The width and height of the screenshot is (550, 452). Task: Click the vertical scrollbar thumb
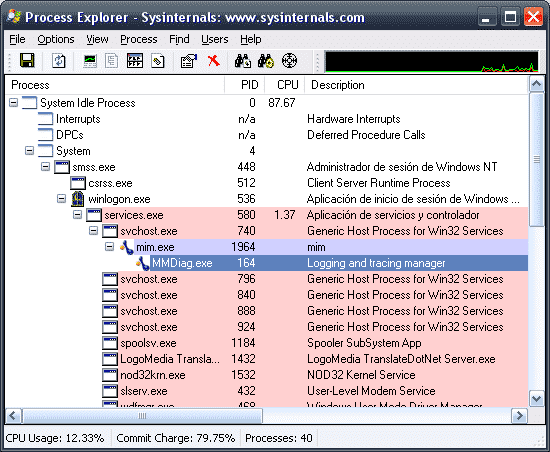click(x=536, y=160)
